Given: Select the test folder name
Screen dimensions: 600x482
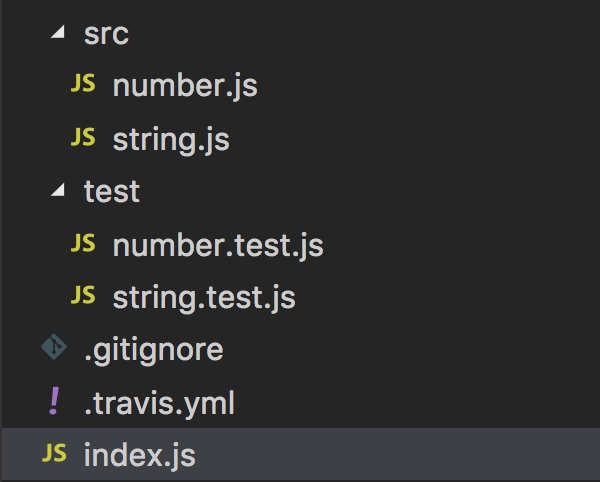Looking at the screenshot, I should (112, 191).
